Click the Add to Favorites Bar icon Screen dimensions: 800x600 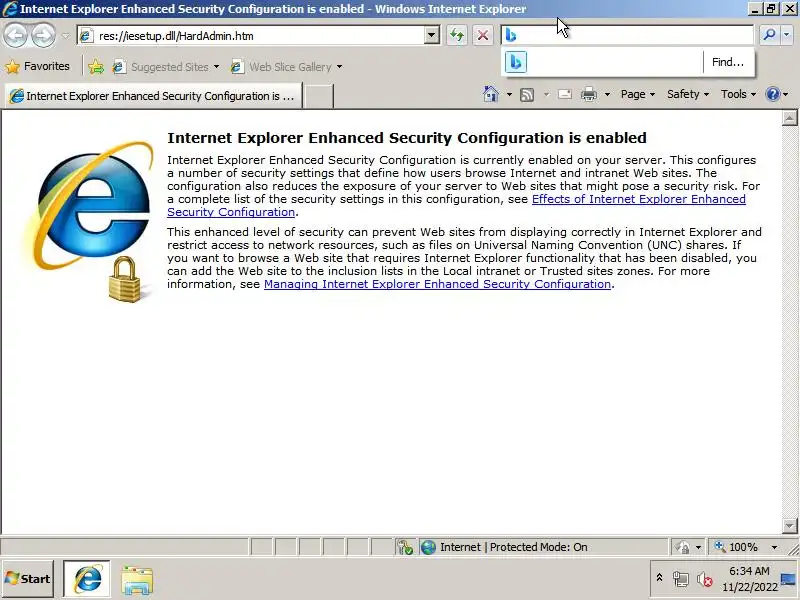(96, 67)
